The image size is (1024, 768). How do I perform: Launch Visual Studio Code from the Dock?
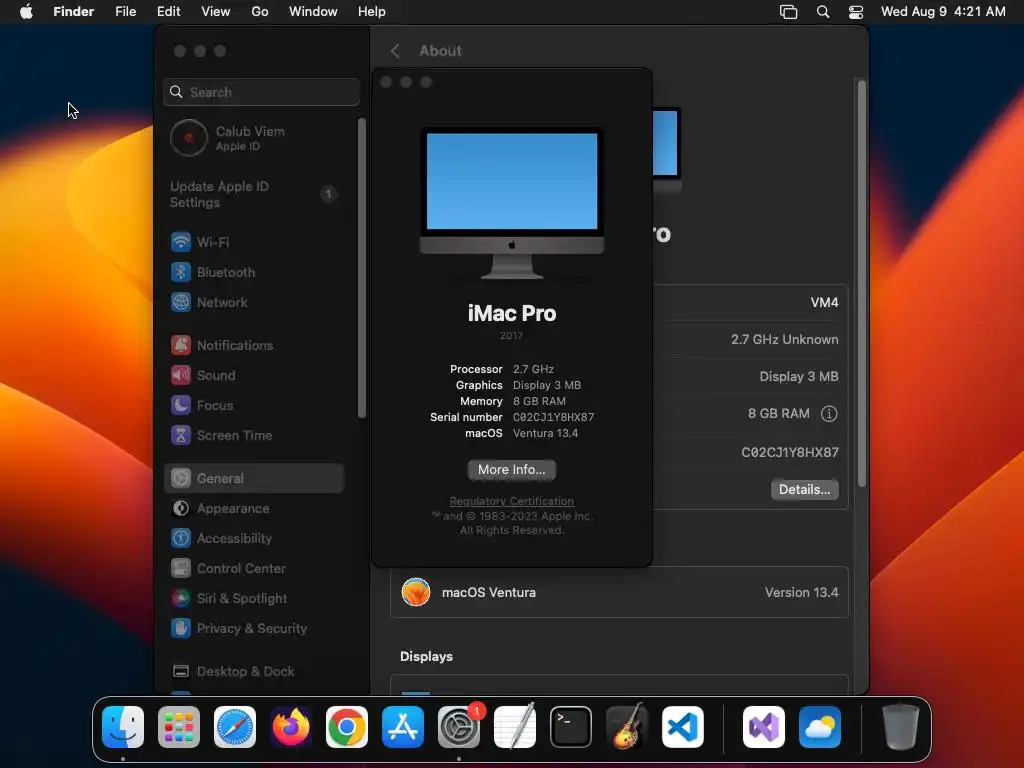coord(683,727)
